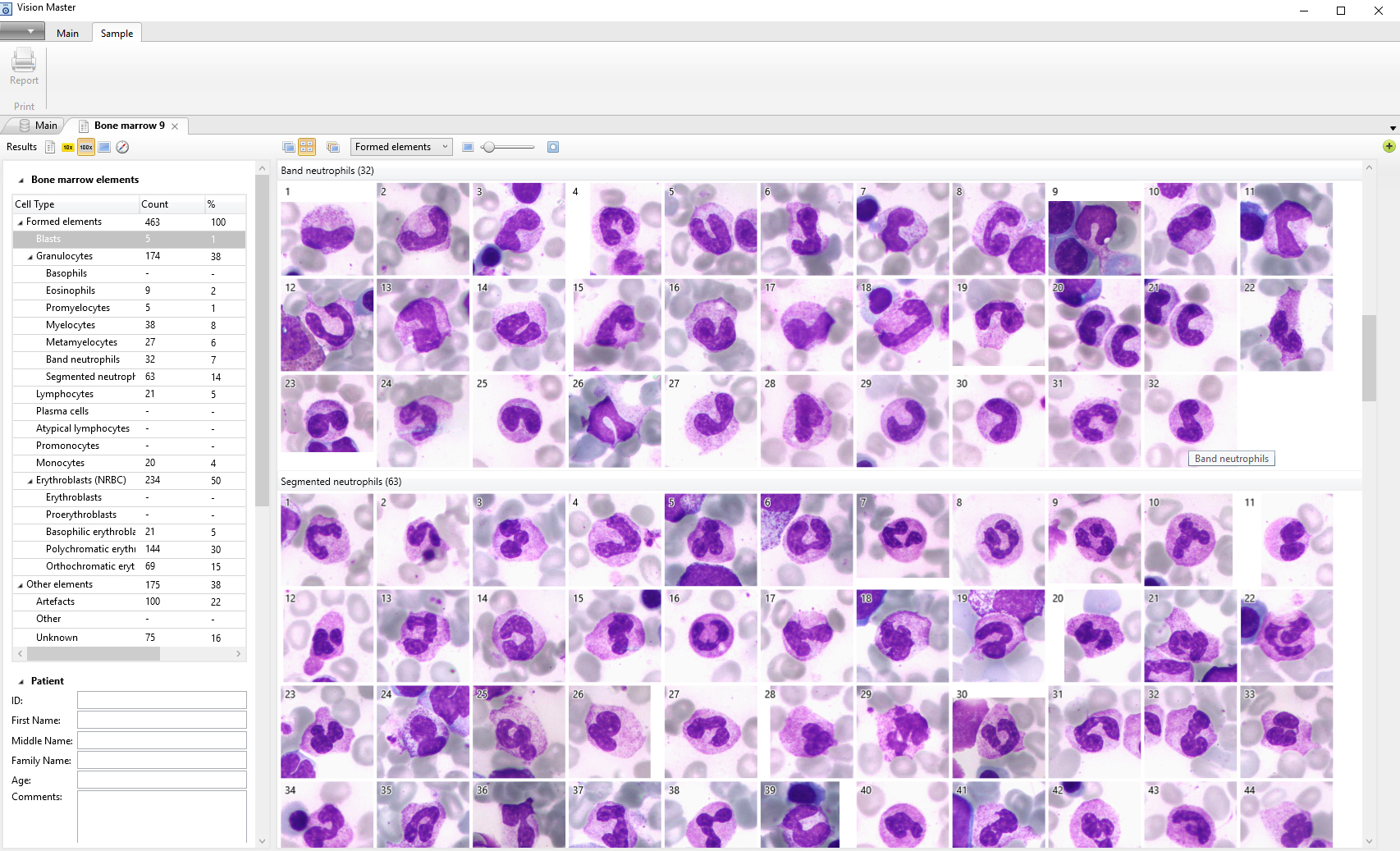The image size is (1400, 851).
Task: Select the Eosinophils row
Action: (x=129, y=291)
